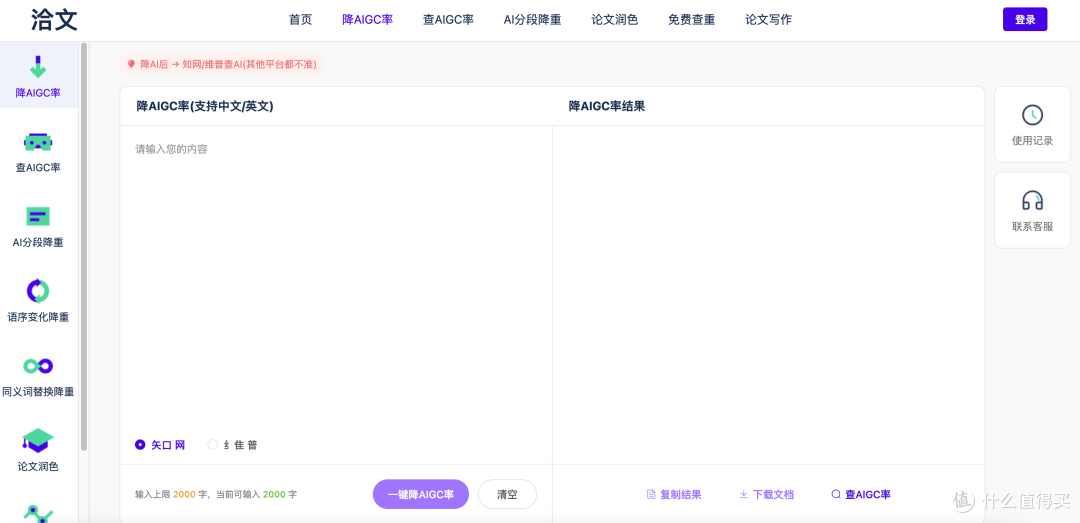Select the 查AIGC率 goggles sidebar icon
The height and width of the screenshot is (523, 1080).
38,142
